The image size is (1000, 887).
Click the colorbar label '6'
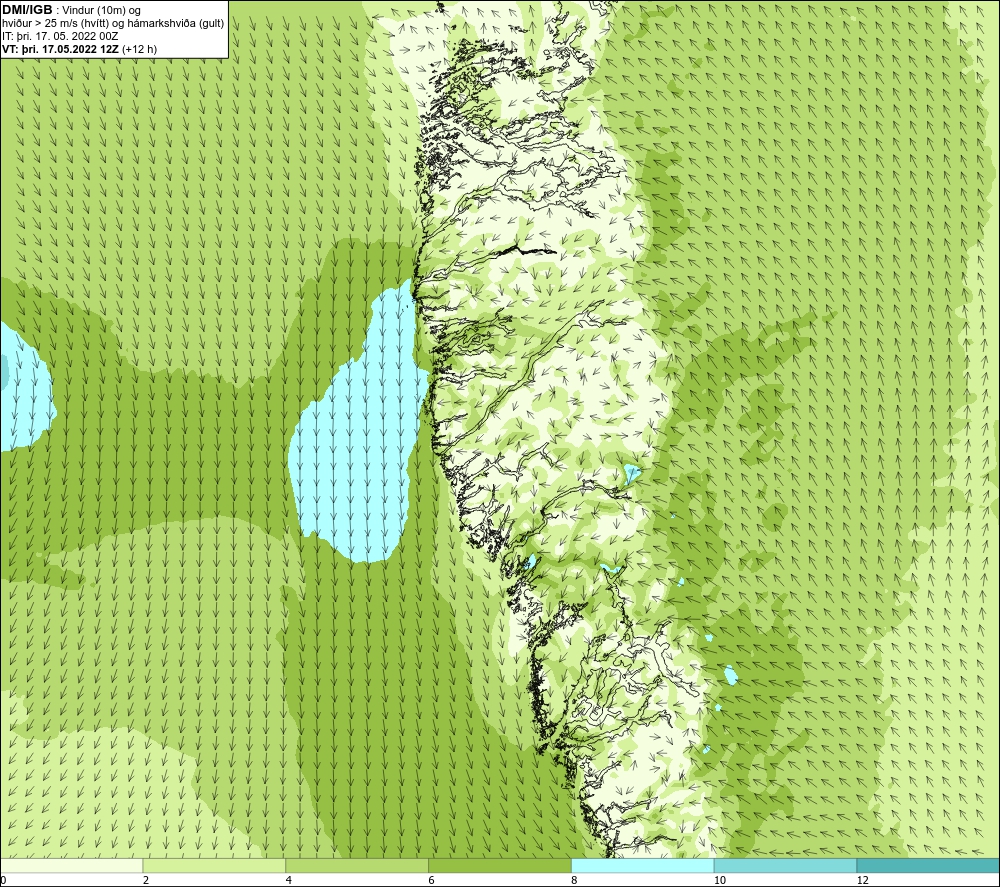pos(432,880)
